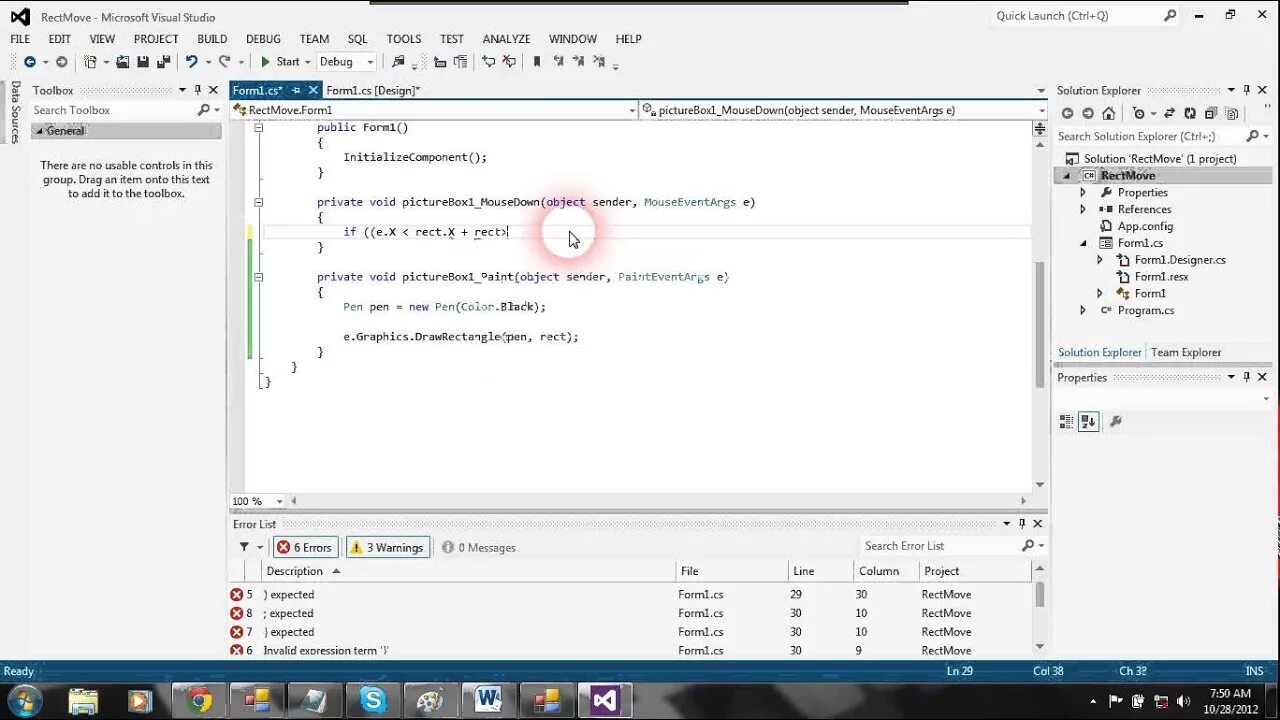Click the Solution Explorer Forward arrow icon
The image size is (1280, 720).
[1087, 113]
